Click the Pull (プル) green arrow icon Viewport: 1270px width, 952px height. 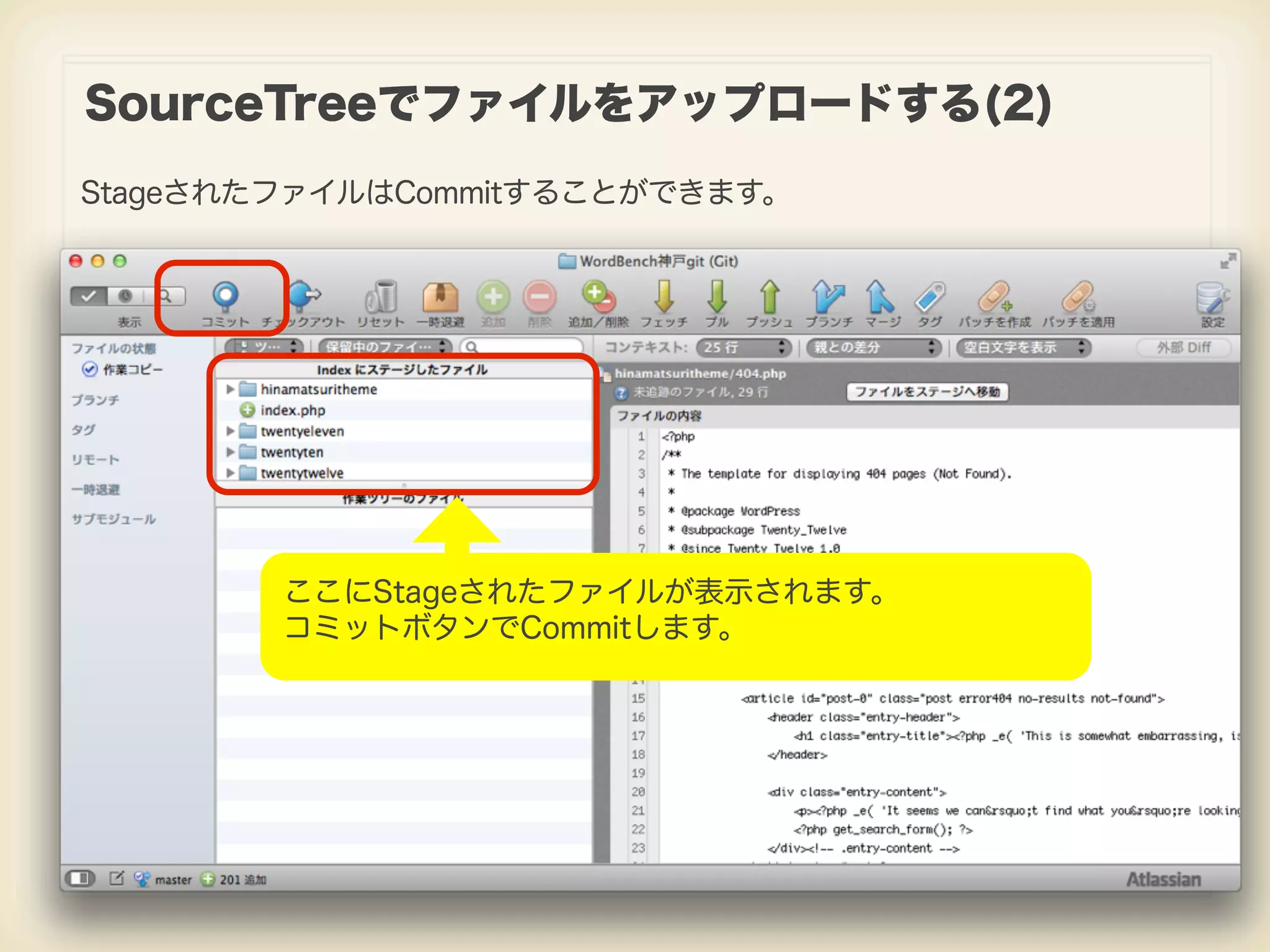[x=717, y=297]
